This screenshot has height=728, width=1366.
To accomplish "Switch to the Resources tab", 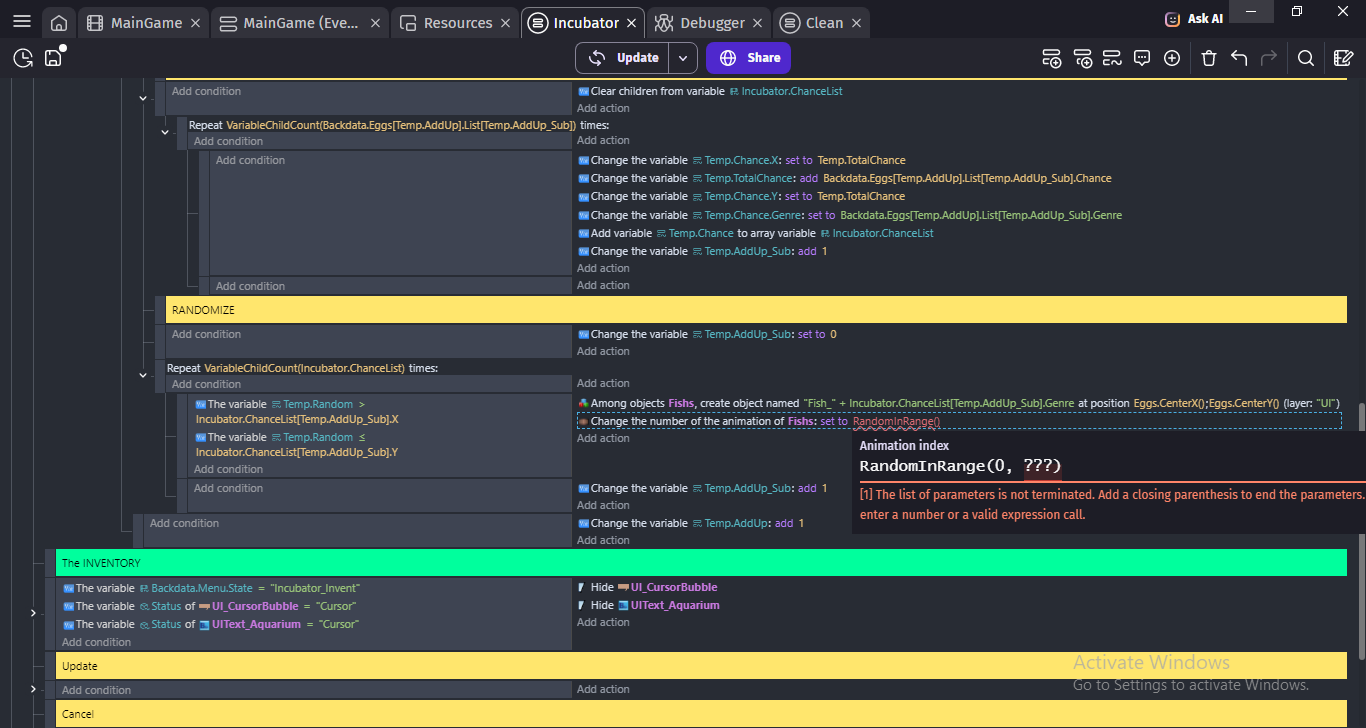I will (x=446, y=23).
